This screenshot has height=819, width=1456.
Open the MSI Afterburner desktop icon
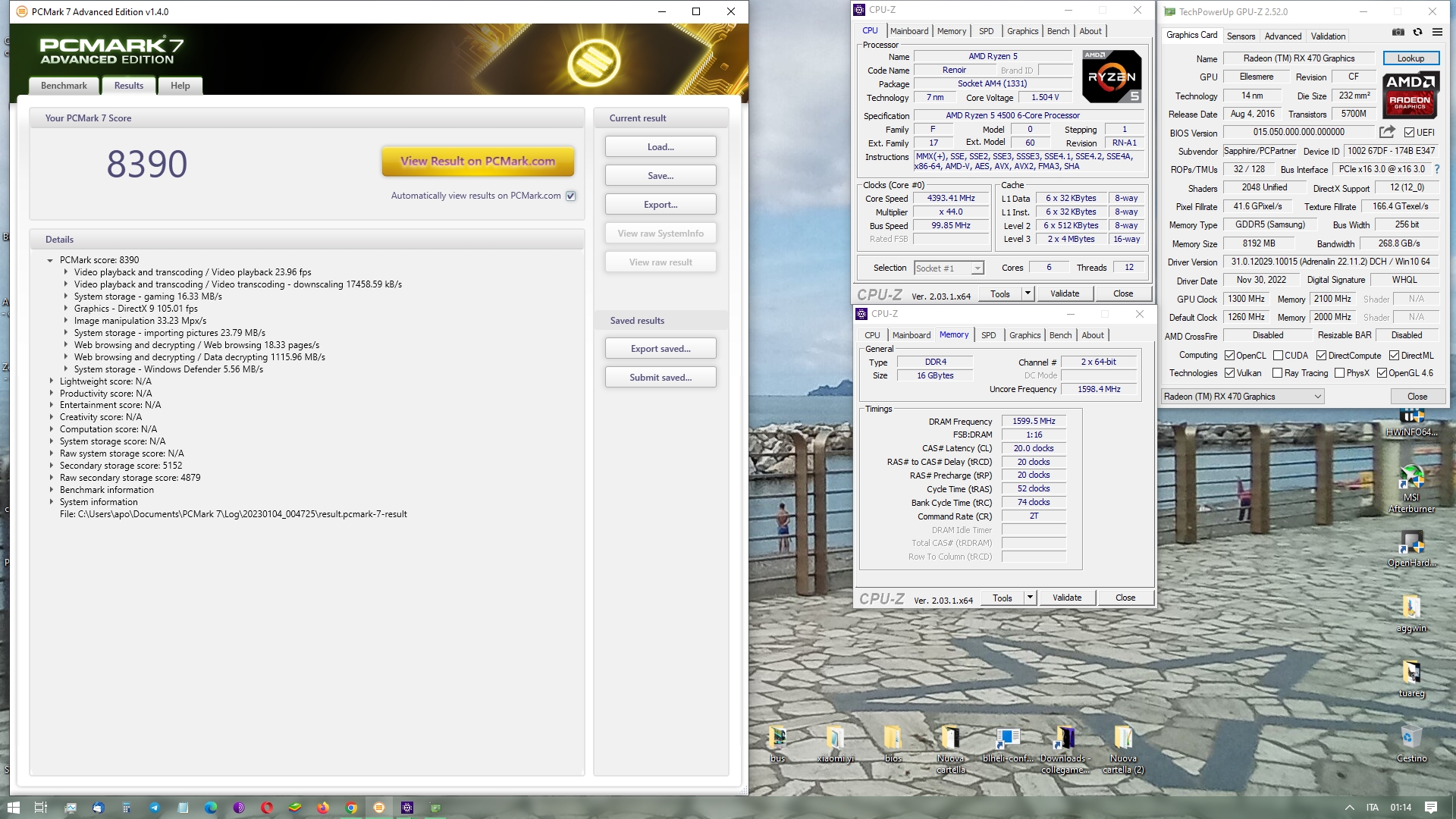(1411, 489)
